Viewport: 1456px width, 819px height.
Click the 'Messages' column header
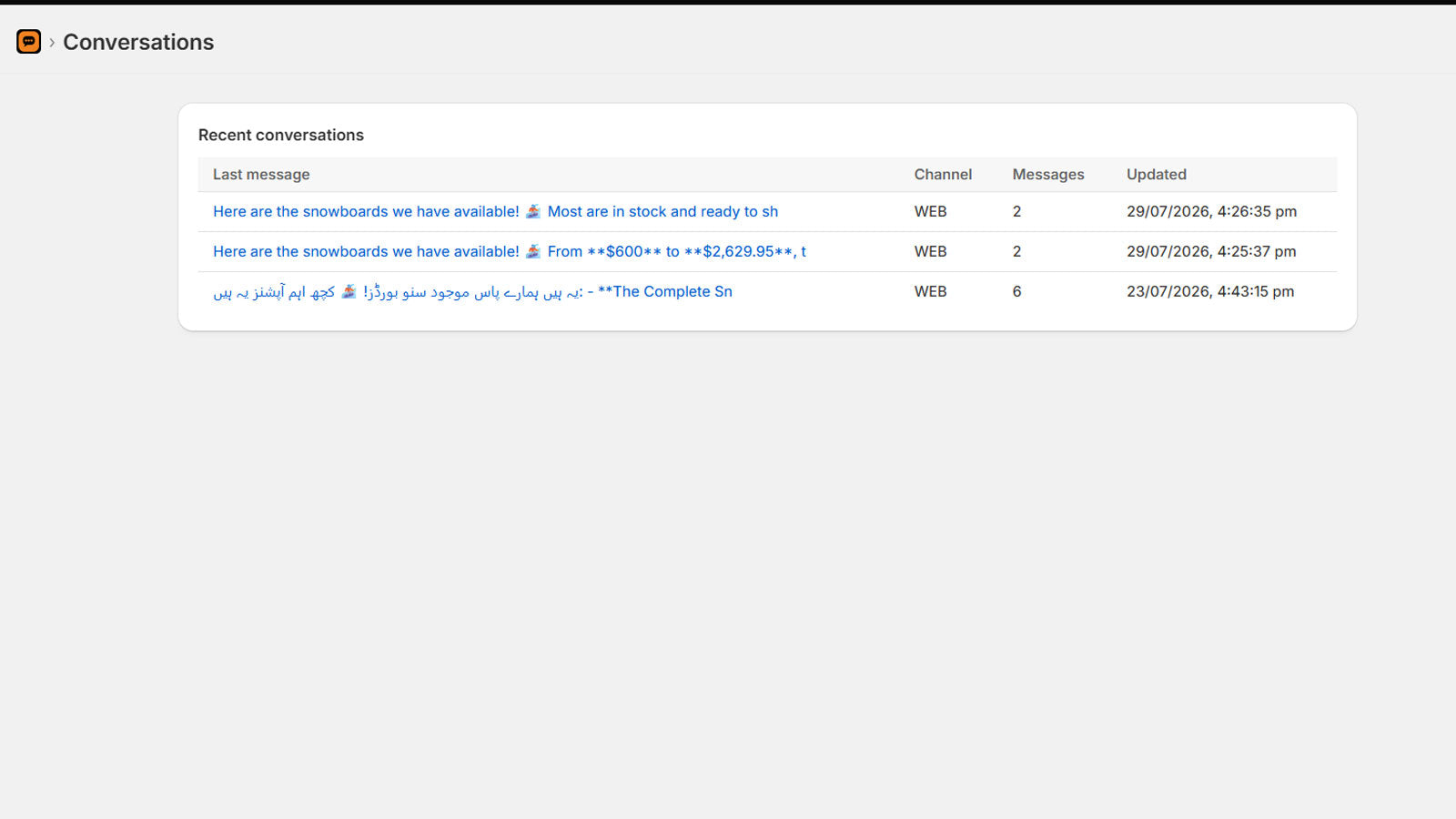[1048, 175]
